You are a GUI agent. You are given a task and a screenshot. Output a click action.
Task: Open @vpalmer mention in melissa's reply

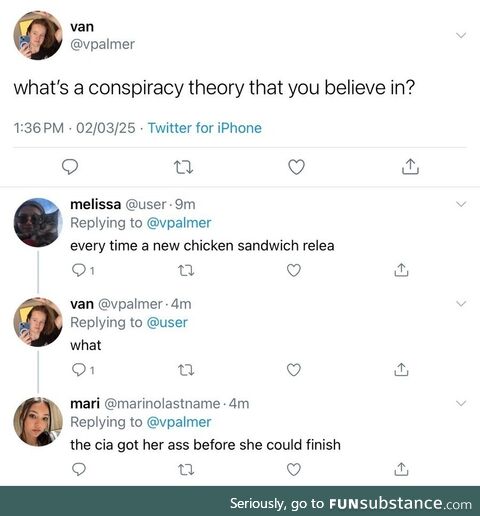[x=179, y=223]
